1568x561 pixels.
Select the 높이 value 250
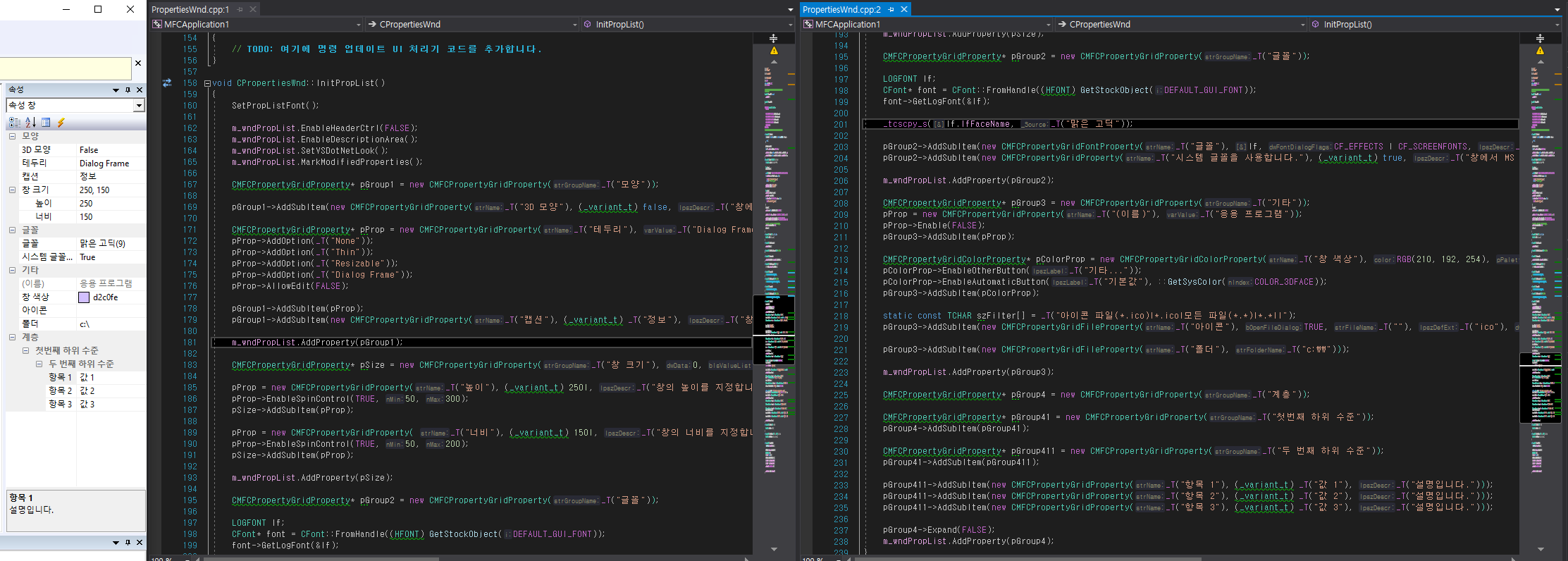(86, 204)
